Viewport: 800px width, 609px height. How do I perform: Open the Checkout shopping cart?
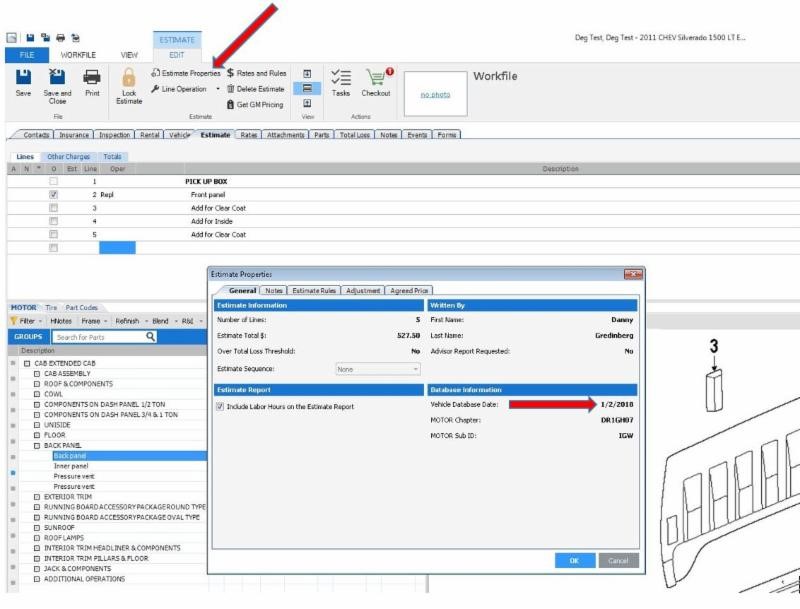pos(376,78)
